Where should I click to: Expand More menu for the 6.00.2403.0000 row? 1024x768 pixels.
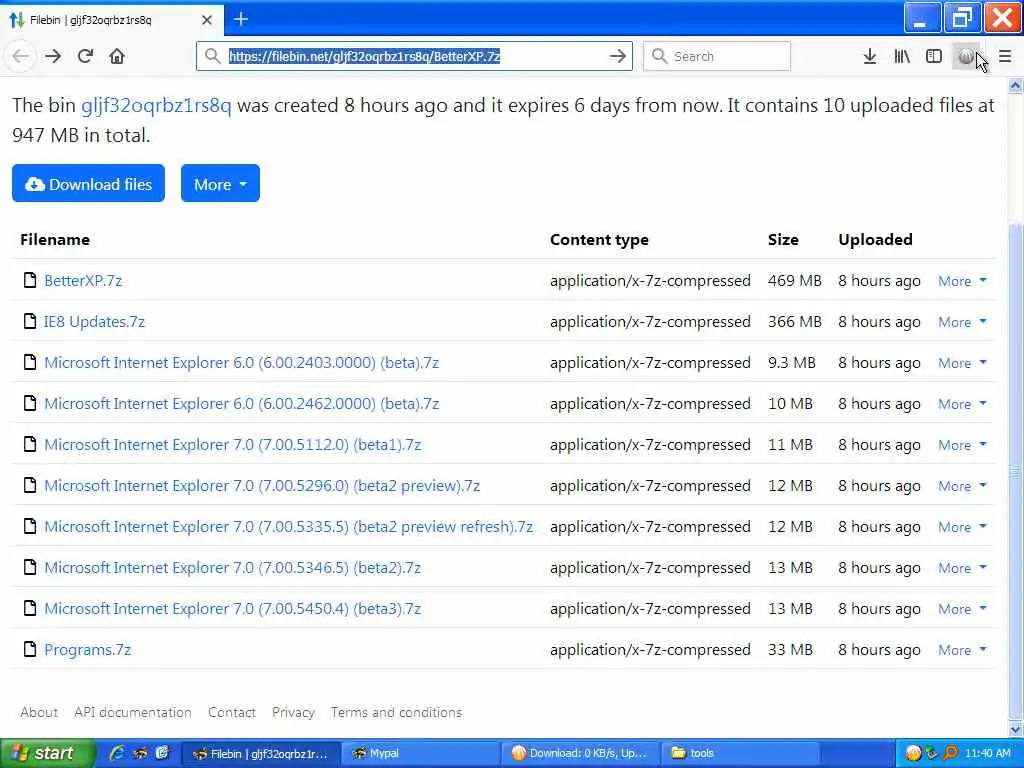(962, 363)
